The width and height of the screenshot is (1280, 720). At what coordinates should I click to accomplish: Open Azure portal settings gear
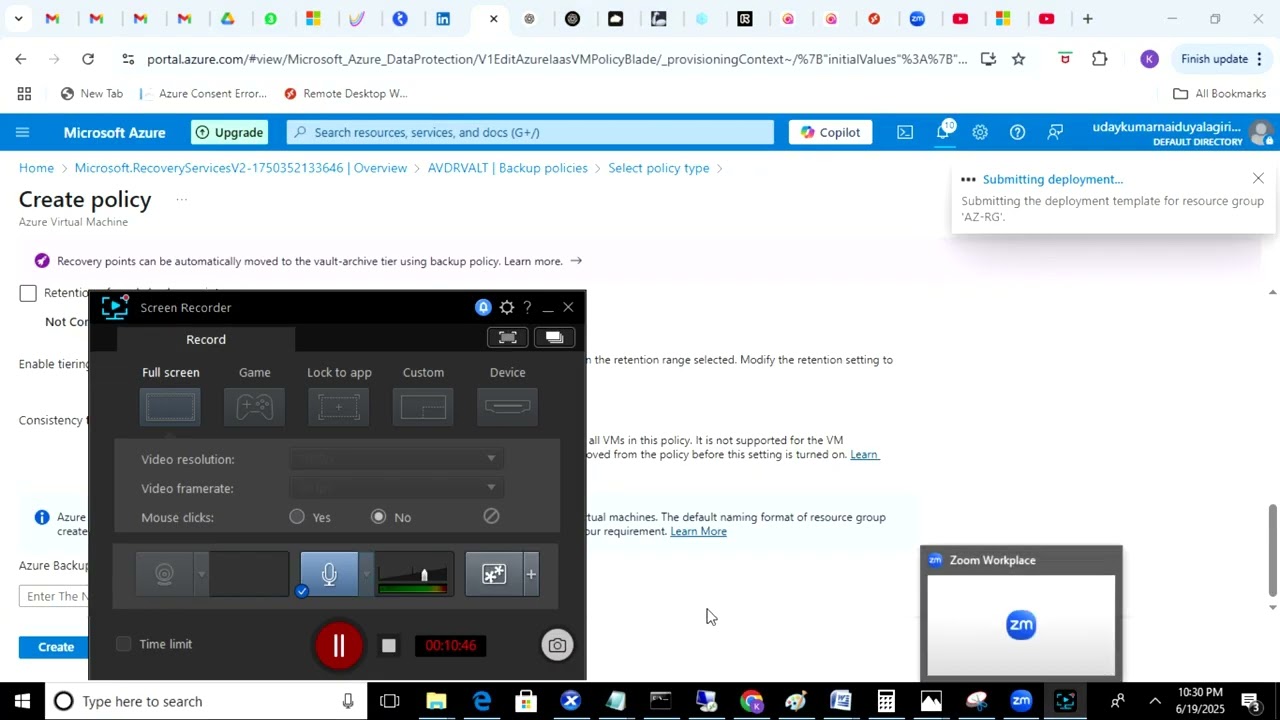[980, 132]
